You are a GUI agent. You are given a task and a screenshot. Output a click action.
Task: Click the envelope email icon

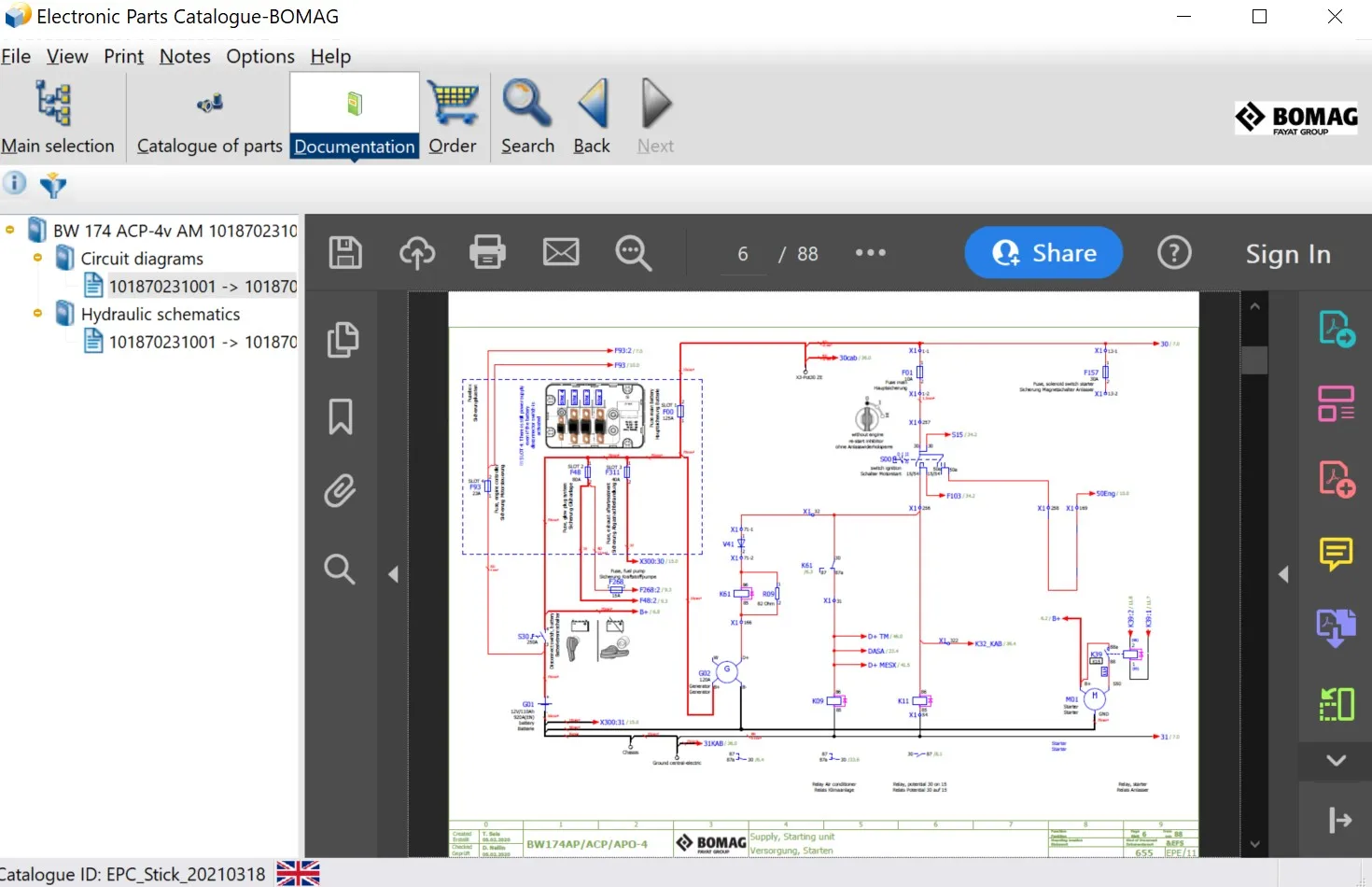pyautogui.click(x=561, y=253)
